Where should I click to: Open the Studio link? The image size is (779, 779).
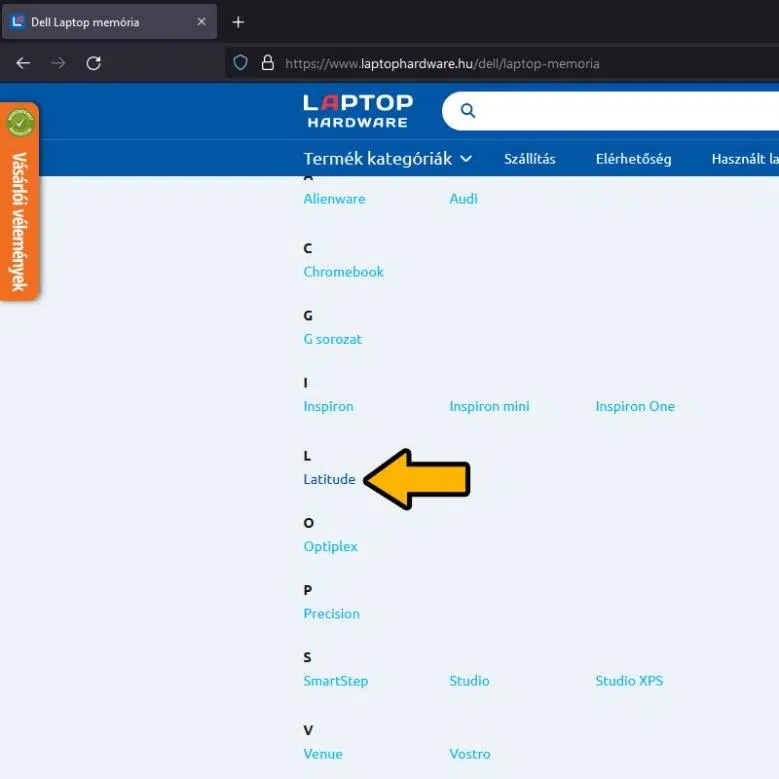coord(469,681)
